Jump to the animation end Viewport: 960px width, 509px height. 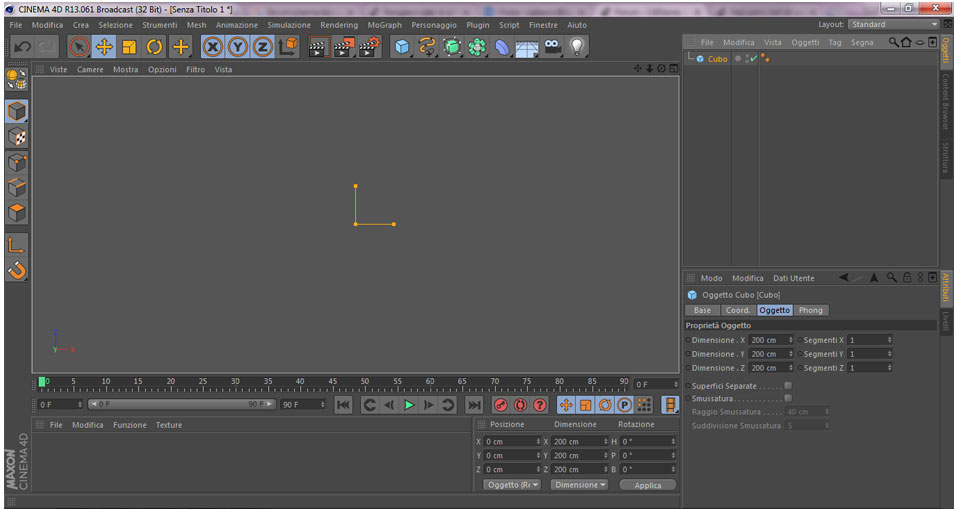click(474, 405)
